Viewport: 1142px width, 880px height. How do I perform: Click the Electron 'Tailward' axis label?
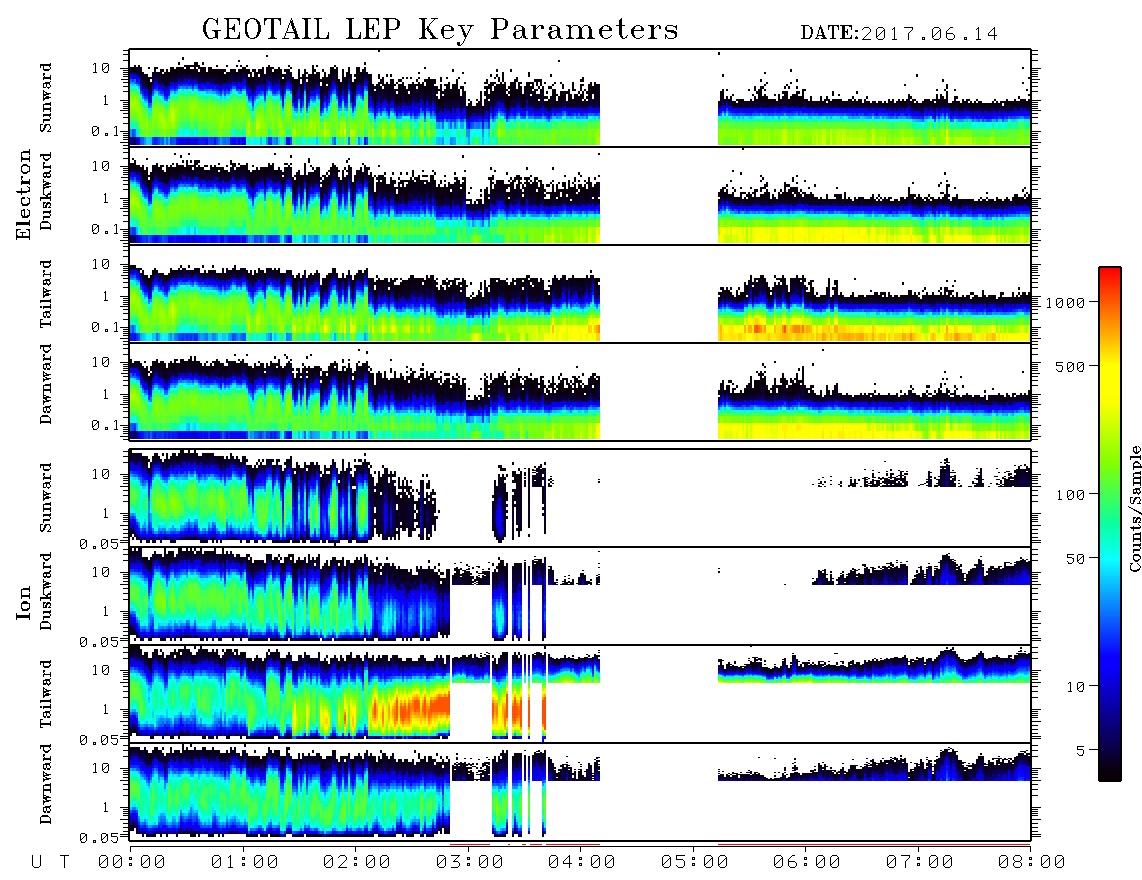(46, 294)
